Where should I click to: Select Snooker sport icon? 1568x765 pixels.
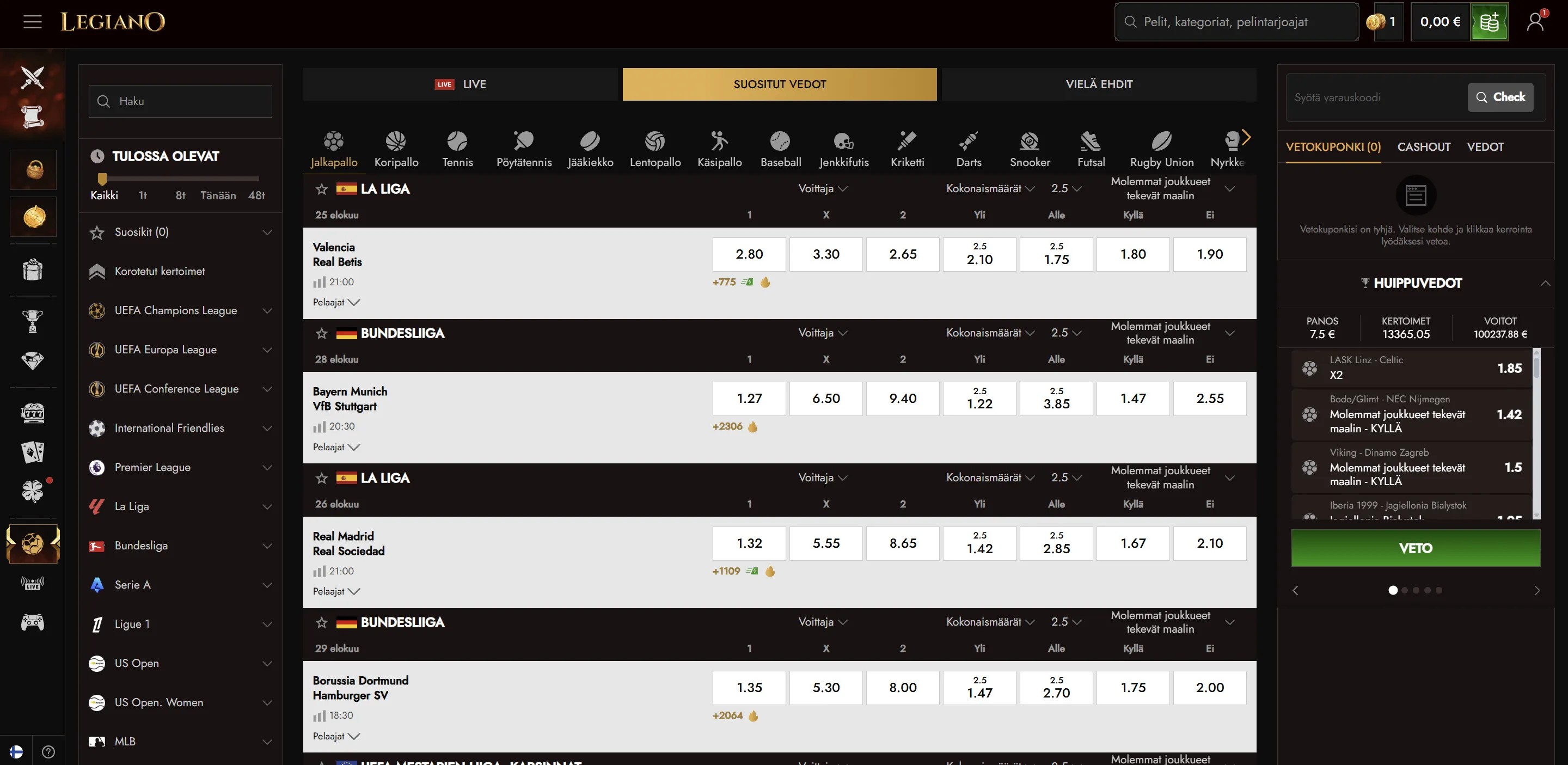[1030, 149]
